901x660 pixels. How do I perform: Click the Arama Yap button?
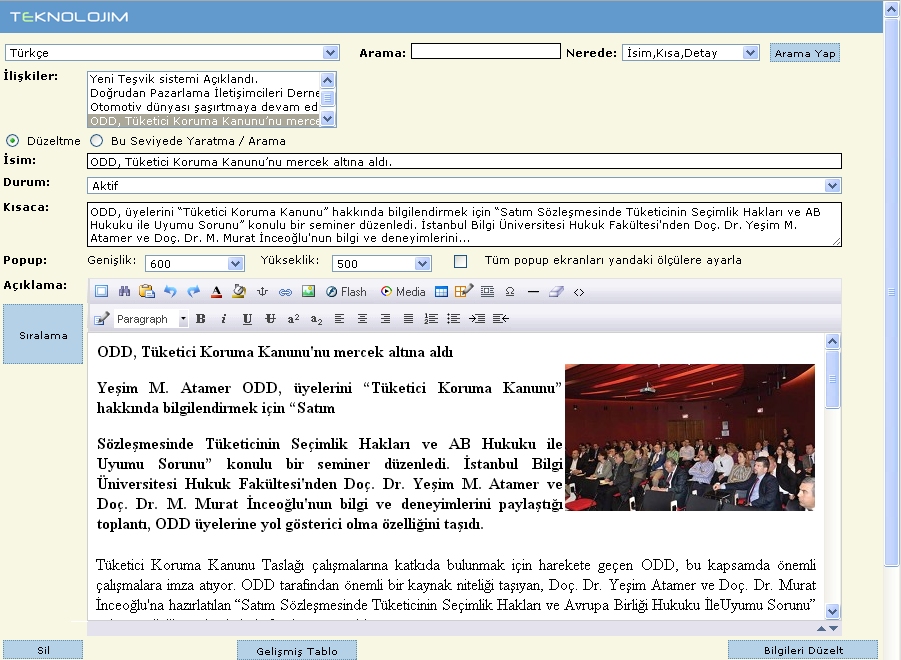[804, 53]
